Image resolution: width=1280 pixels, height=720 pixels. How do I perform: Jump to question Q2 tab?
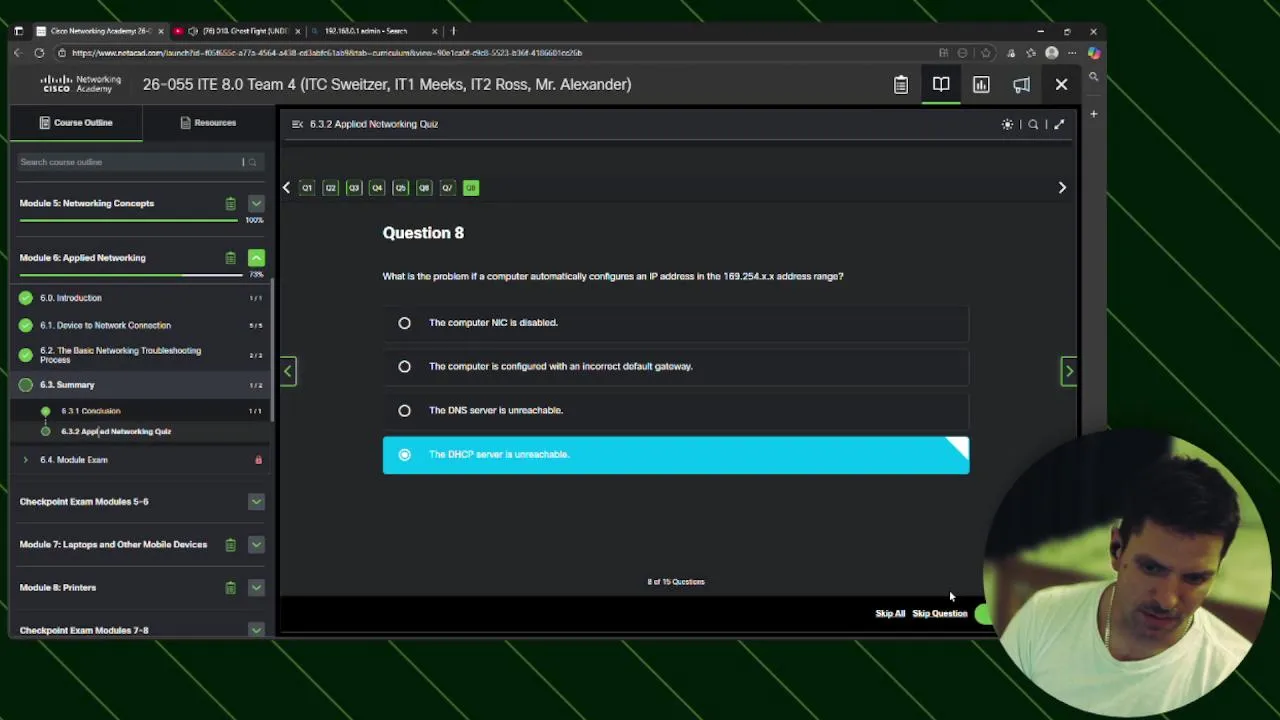(330, 188)
